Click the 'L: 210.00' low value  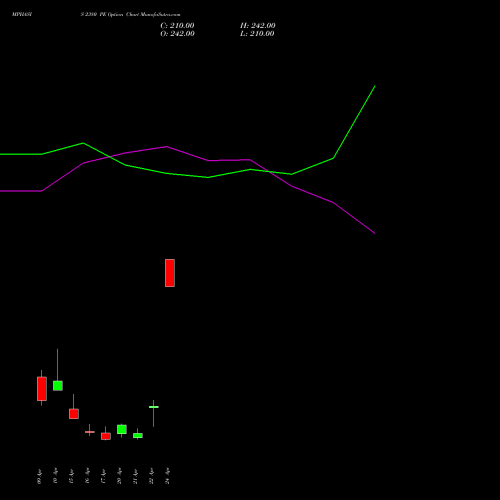pyautogui.click(x=257, y=34)
